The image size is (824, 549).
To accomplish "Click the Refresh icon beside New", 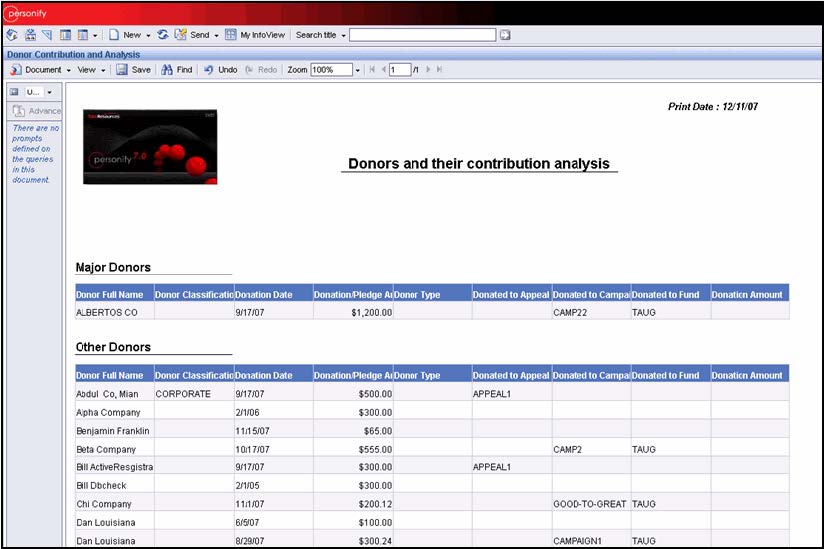I will tap(163, 35).
